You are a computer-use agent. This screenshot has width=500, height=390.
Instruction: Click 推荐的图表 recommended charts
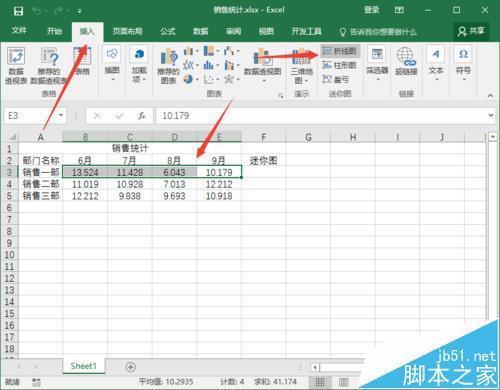pos(168,65)
